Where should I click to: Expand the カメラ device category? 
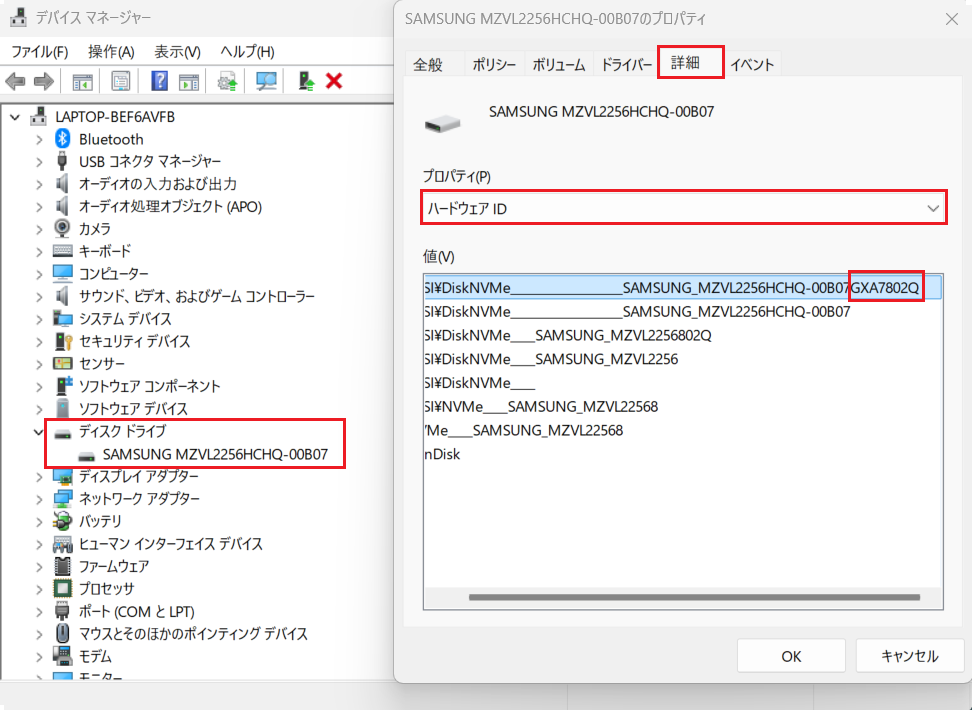40,229
